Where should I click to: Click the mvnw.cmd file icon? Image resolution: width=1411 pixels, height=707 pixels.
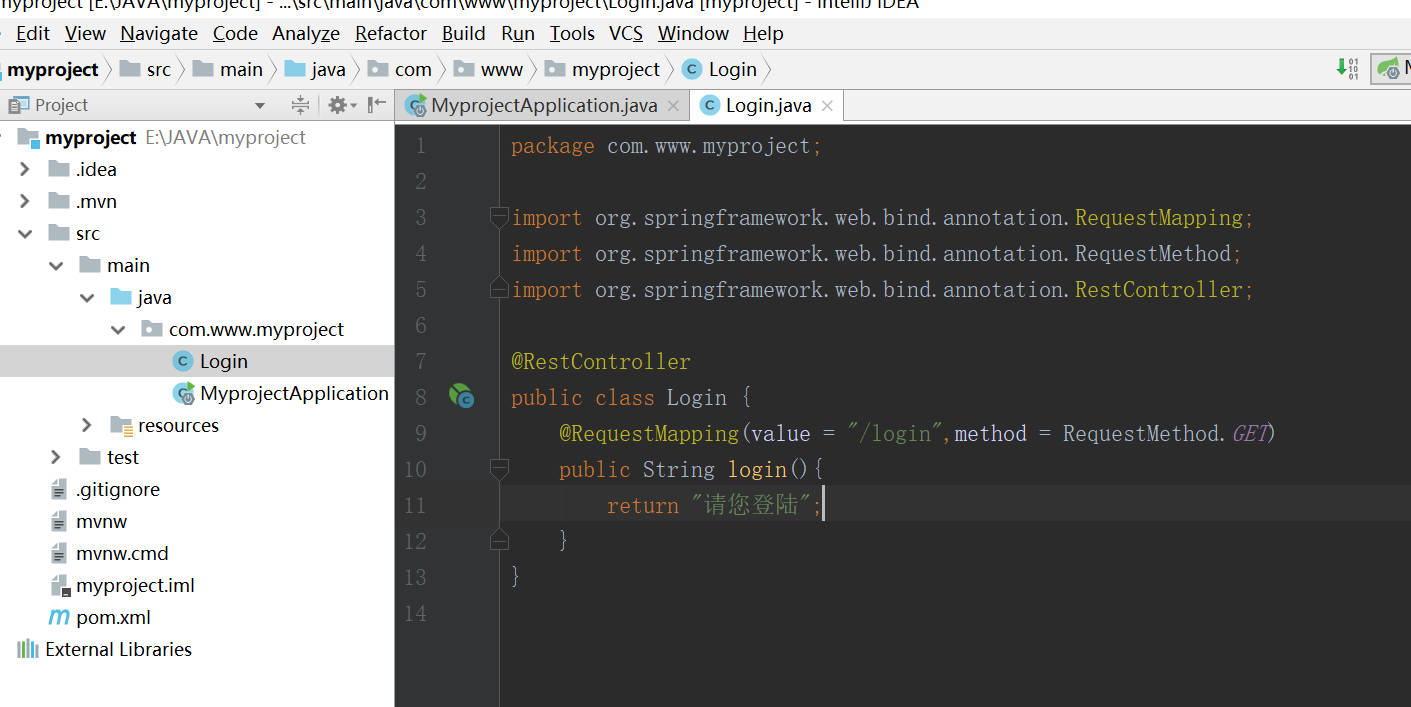(59, 553)
